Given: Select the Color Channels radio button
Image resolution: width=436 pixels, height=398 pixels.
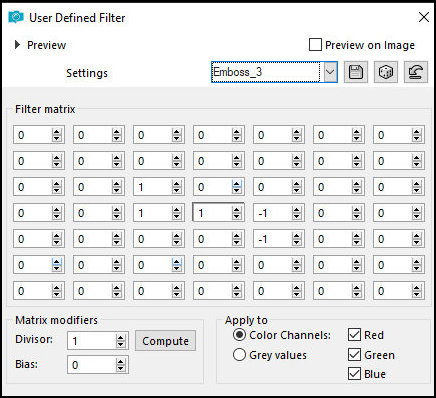Looking at the screenshot, I should [x=239, y=335].
